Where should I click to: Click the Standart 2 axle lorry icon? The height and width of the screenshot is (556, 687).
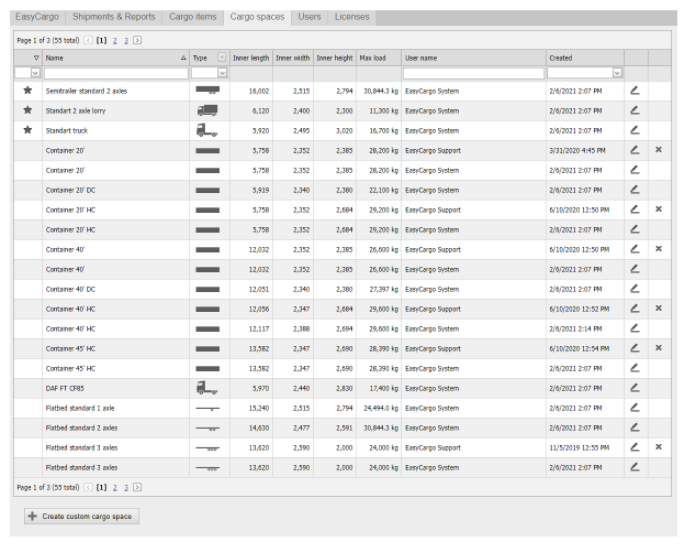pyautogui.click(x=207, y=111)
